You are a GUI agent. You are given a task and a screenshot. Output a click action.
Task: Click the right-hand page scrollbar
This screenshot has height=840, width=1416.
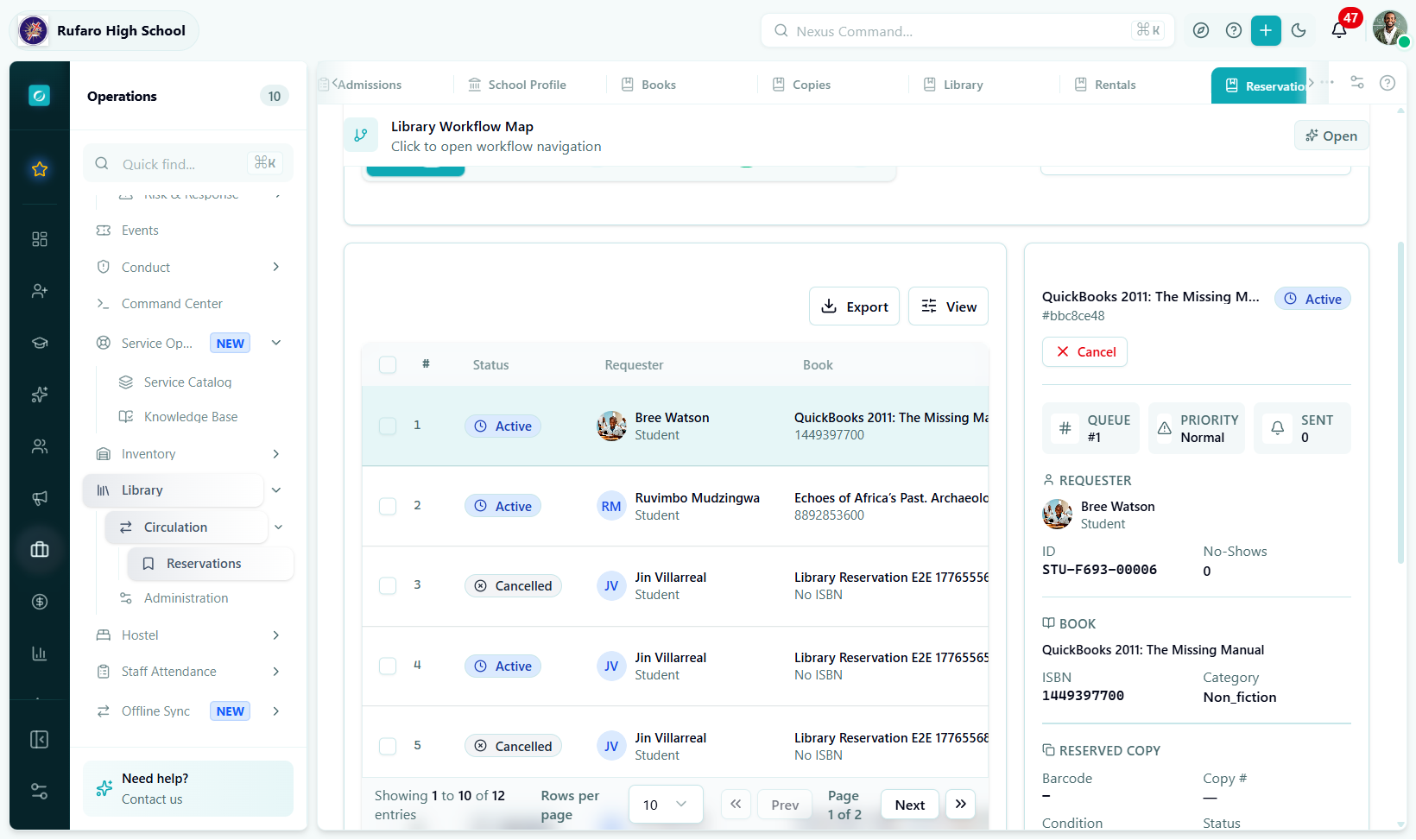point(1400,401)
